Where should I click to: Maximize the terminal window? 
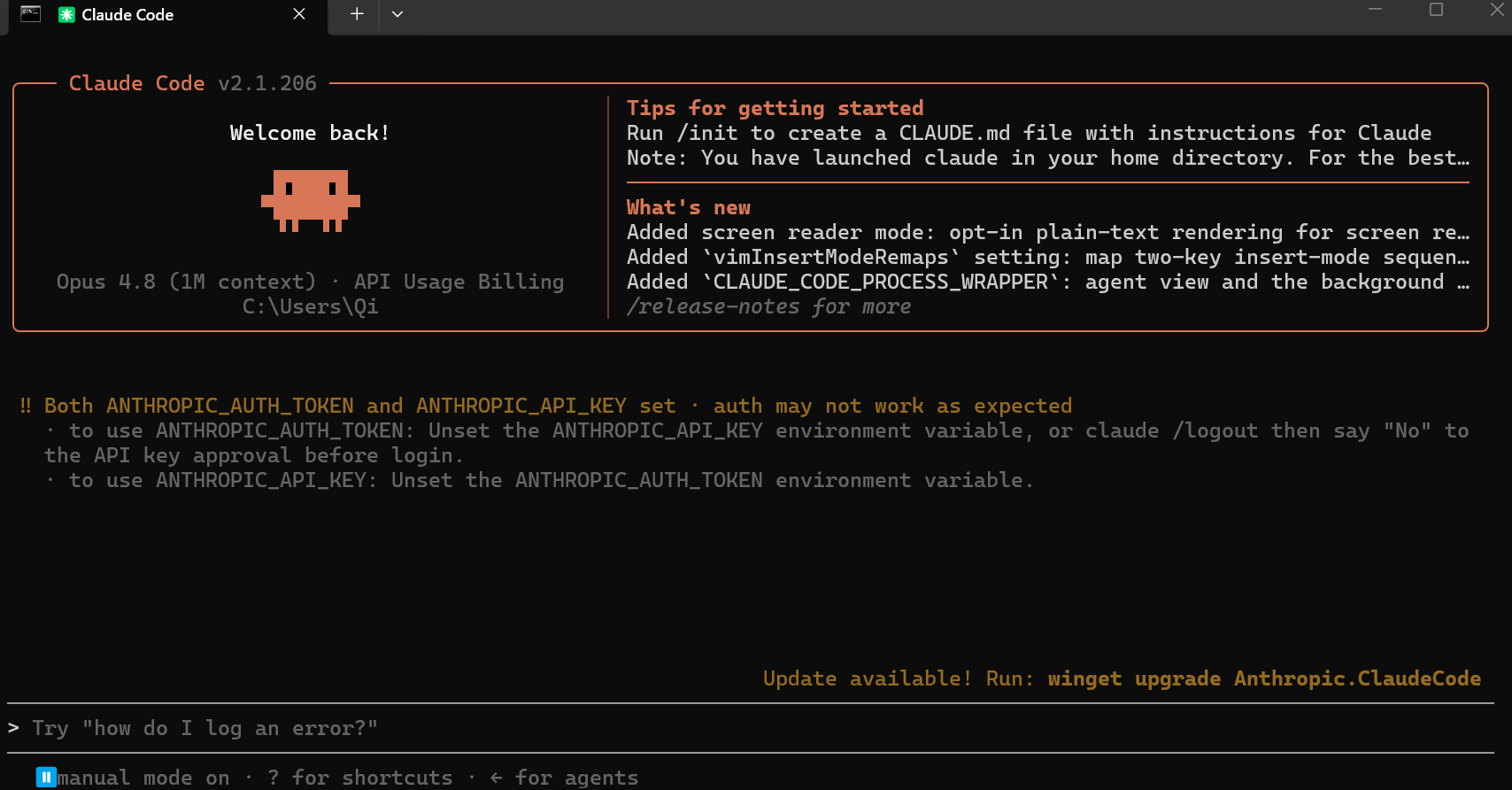(1436, 9)
